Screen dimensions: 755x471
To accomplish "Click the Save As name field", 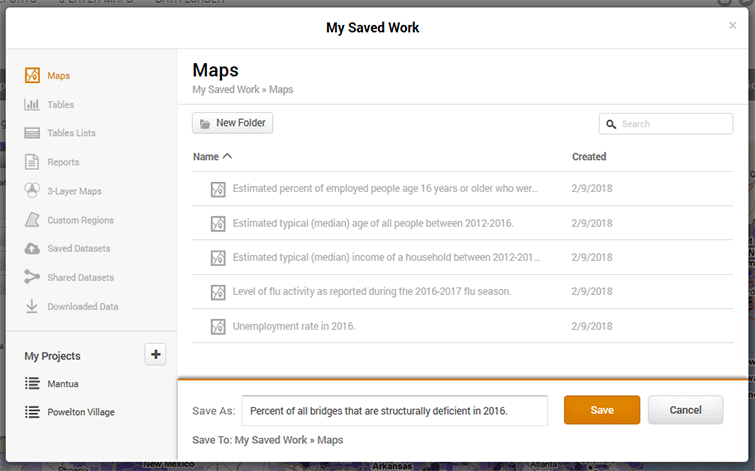I will (395, 411).
